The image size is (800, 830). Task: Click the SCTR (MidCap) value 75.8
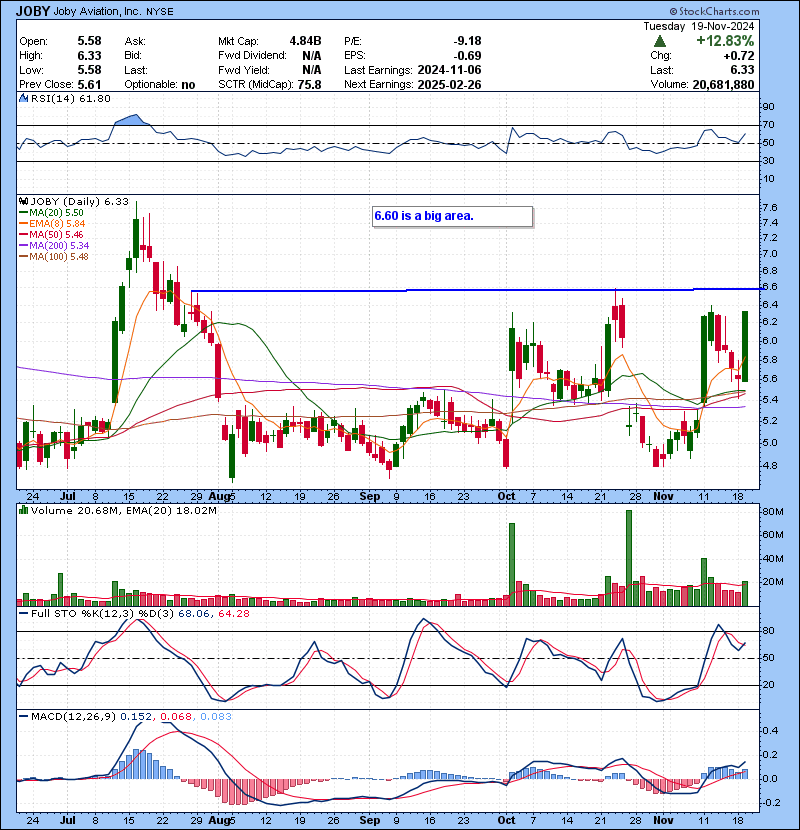click(x=310, y=84)
